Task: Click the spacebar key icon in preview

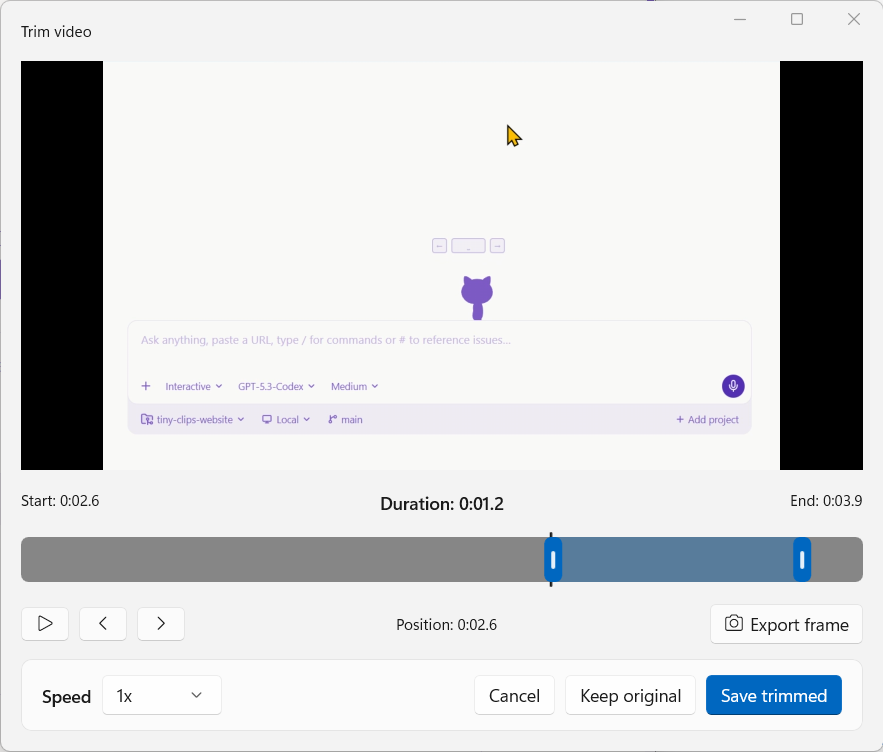Action: coord(469,246)
